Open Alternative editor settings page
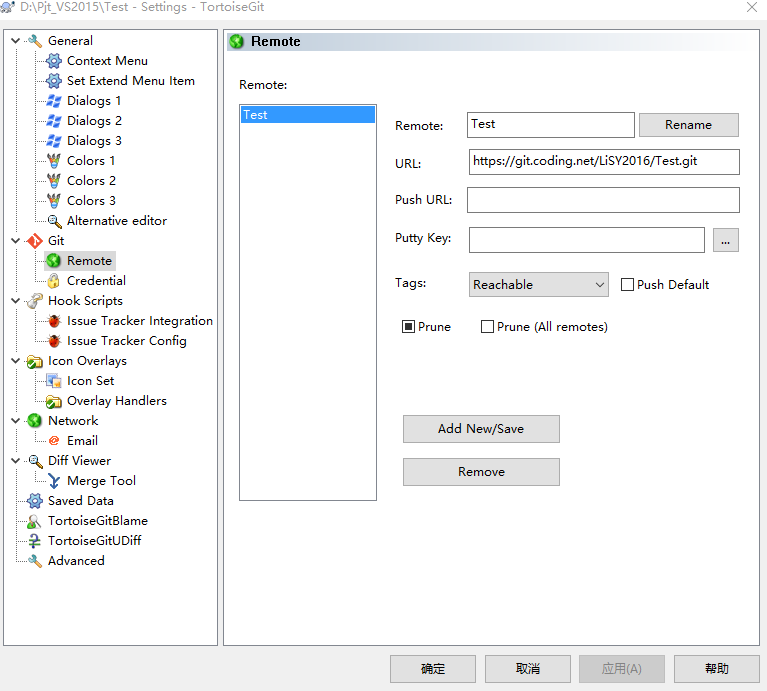Screen dimensions: 767x691 [117, 221]
